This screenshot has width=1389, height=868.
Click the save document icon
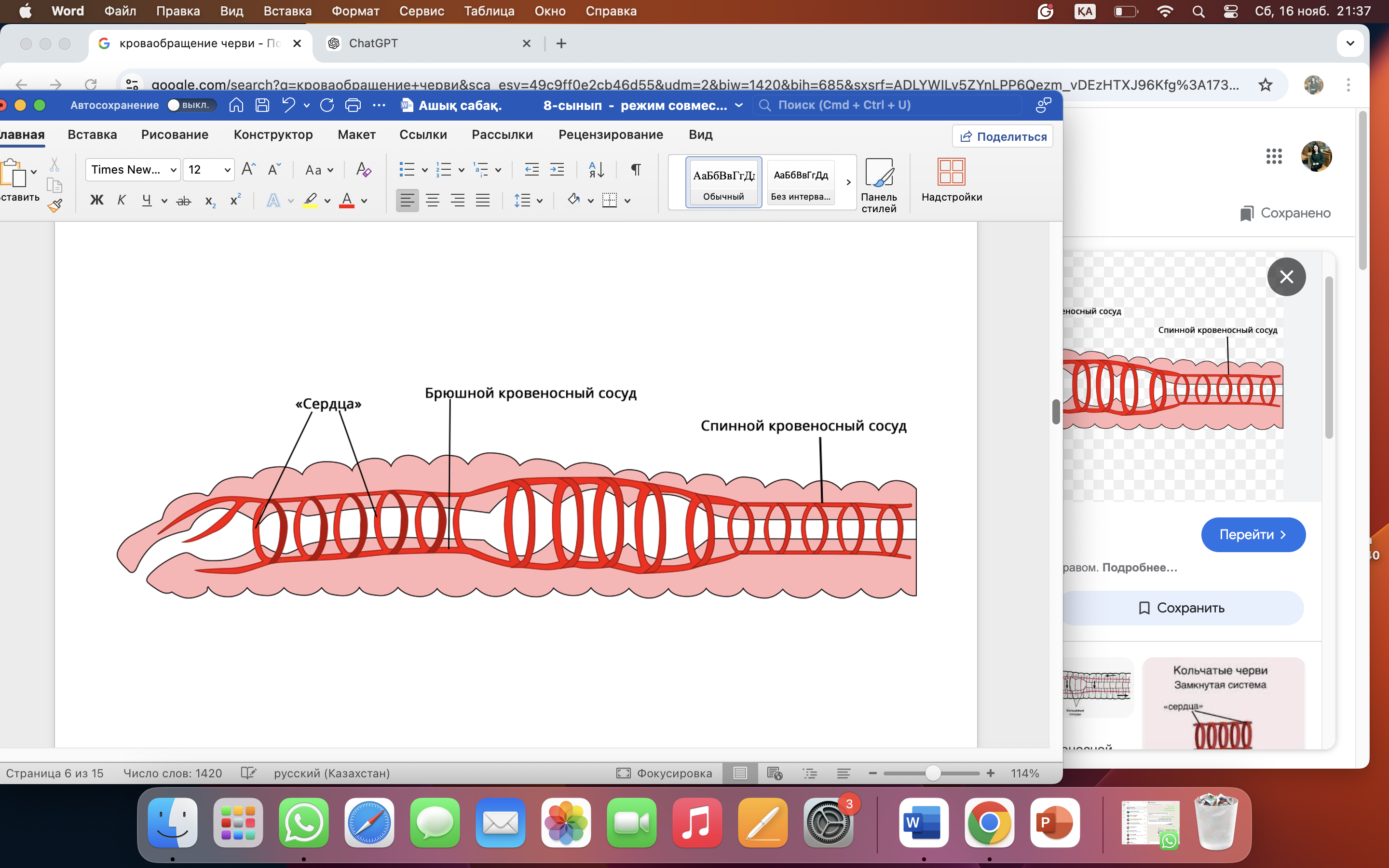click(262, 105)
